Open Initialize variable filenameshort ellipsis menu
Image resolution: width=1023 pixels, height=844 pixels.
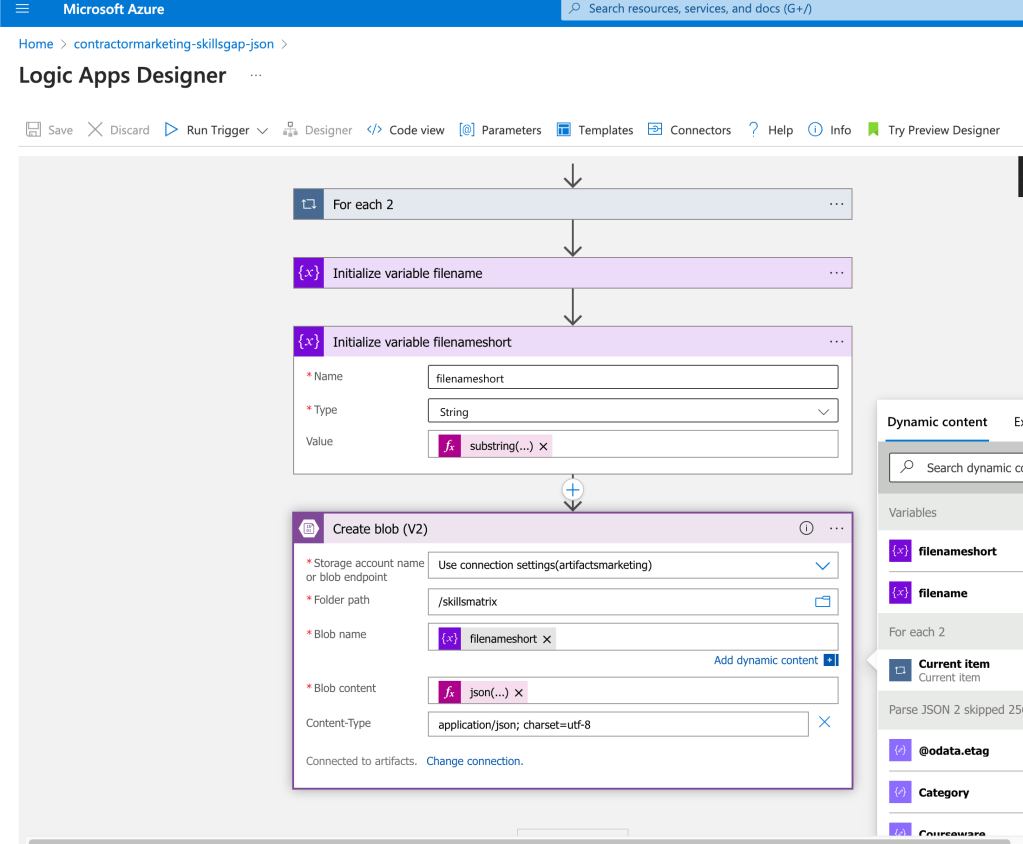click(x=836, y=342)
